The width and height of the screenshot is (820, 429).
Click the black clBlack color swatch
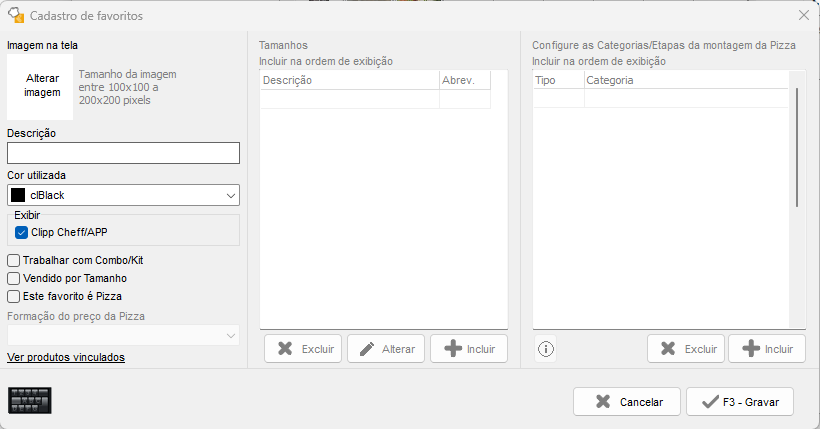[18, 195]
